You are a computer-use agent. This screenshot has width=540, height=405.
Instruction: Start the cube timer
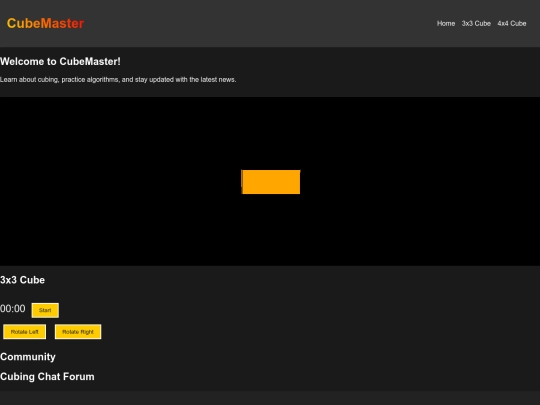coord(45,310)
